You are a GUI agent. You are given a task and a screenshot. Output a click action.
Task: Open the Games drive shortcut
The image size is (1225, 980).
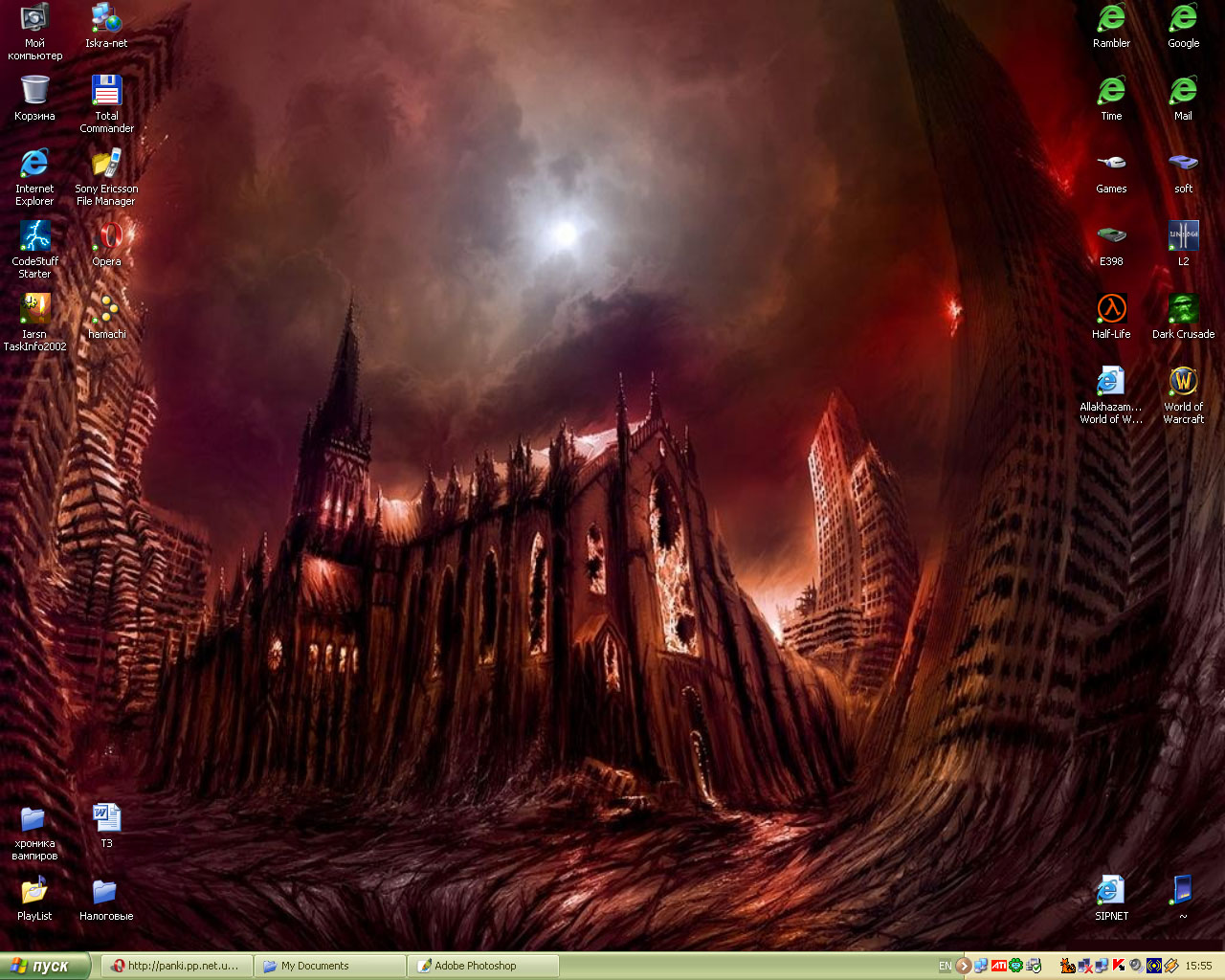1111,172
